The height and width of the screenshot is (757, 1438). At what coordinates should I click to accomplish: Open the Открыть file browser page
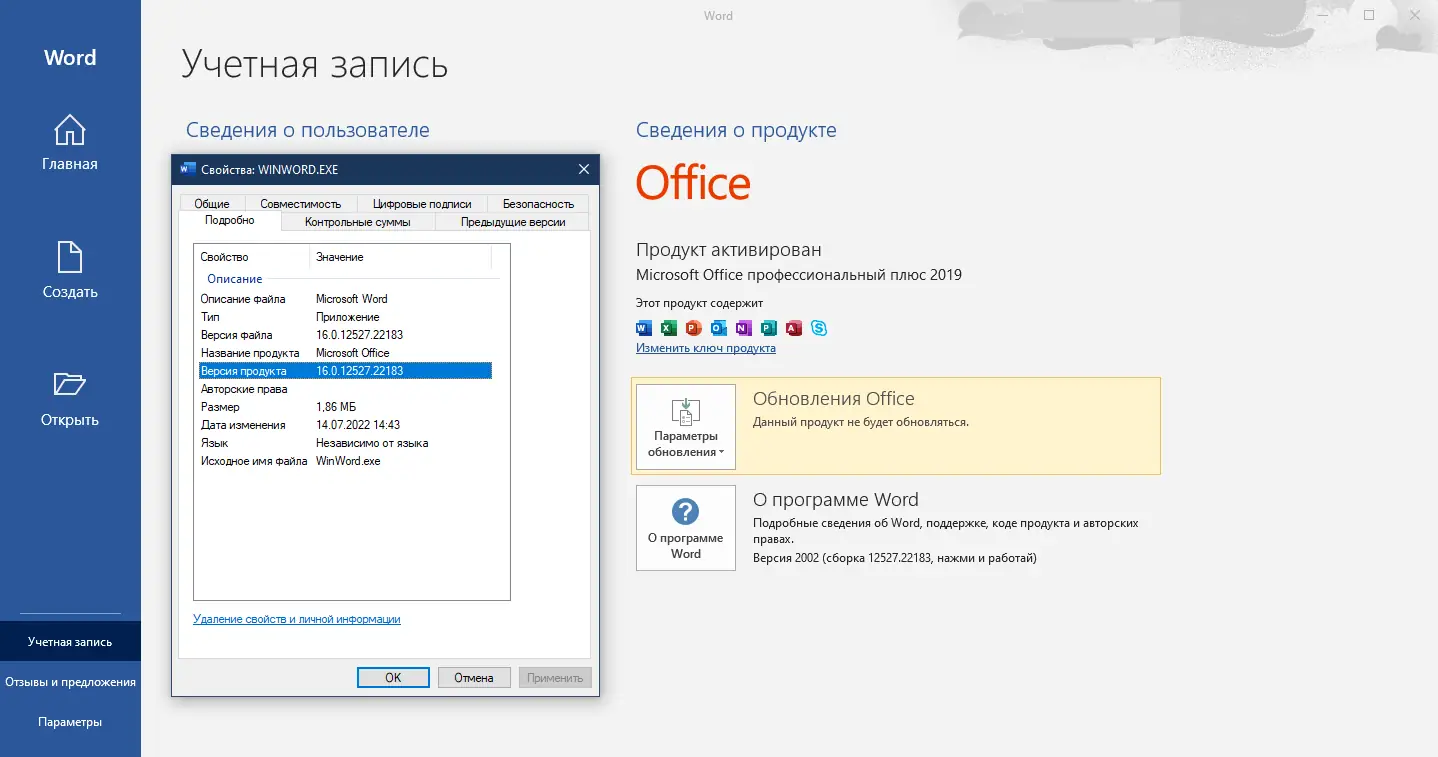pos(70,399)
